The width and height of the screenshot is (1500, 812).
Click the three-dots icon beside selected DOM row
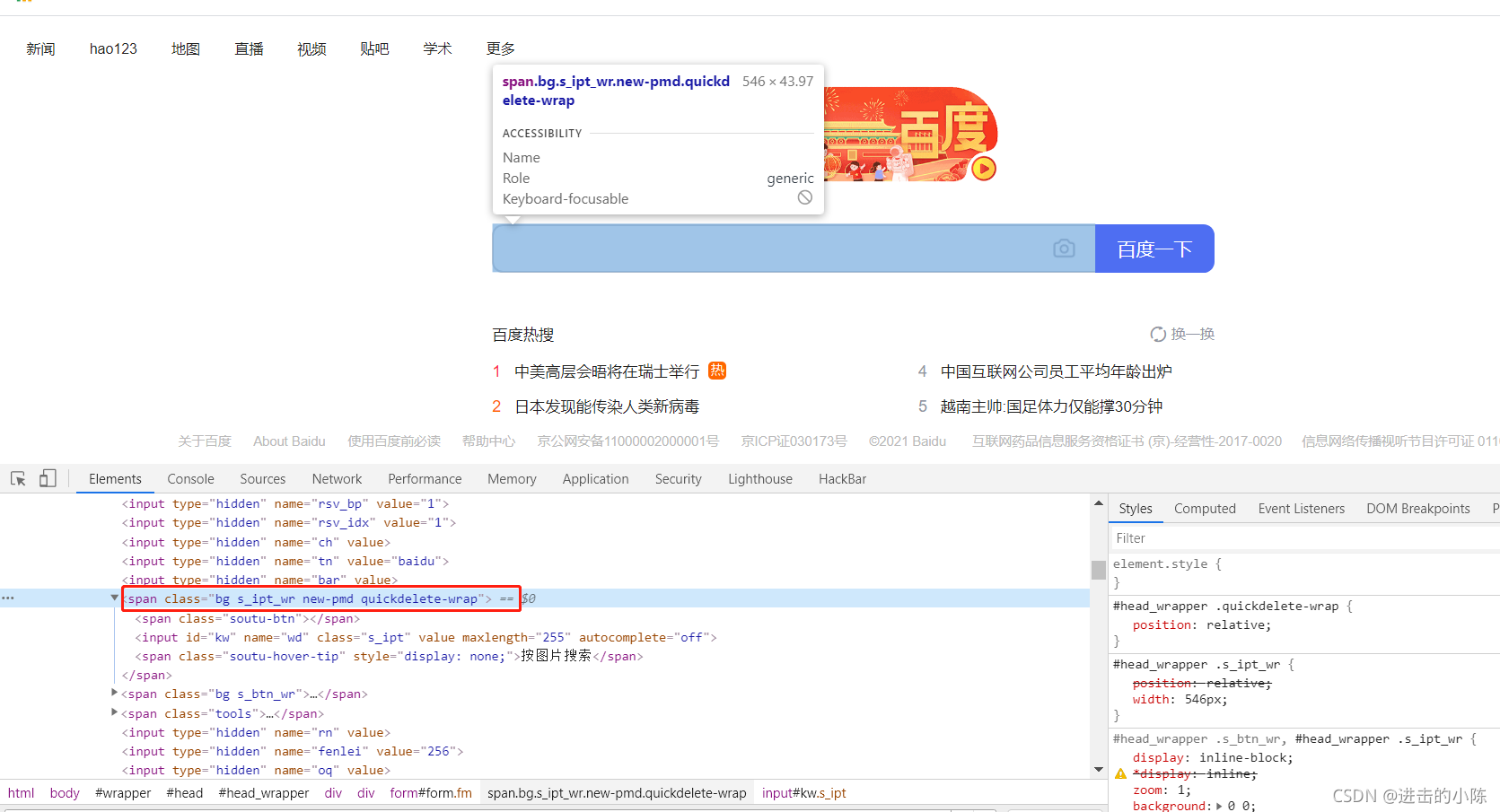8,598
